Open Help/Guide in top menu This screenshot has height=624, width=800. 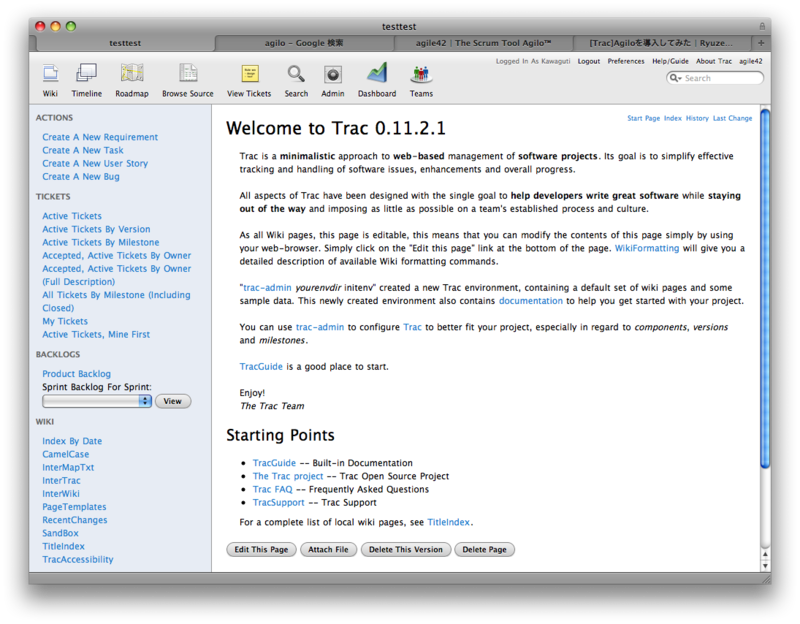(670, 61)
